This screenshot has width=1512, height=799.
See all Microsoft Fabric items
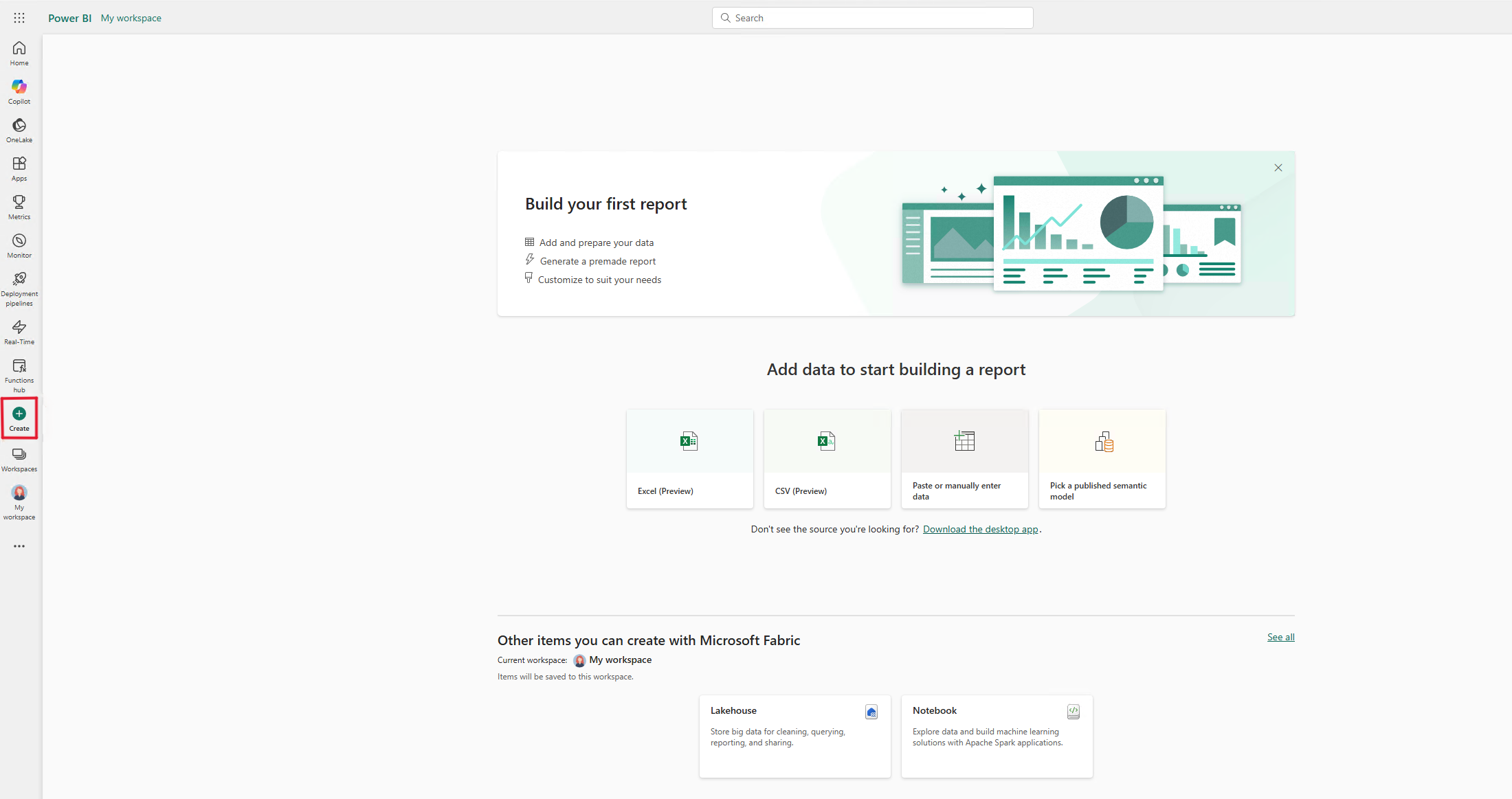[x=1281, y=637]
